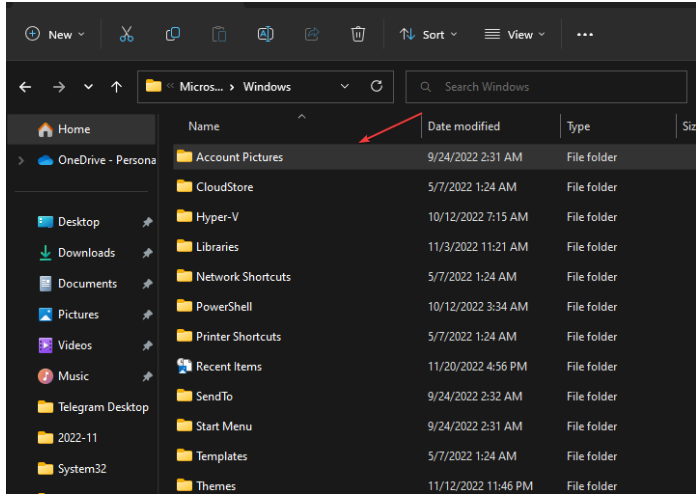Show recent locations dropdown chevron
This screenshot has width=696, height=498.
[88, 87]
